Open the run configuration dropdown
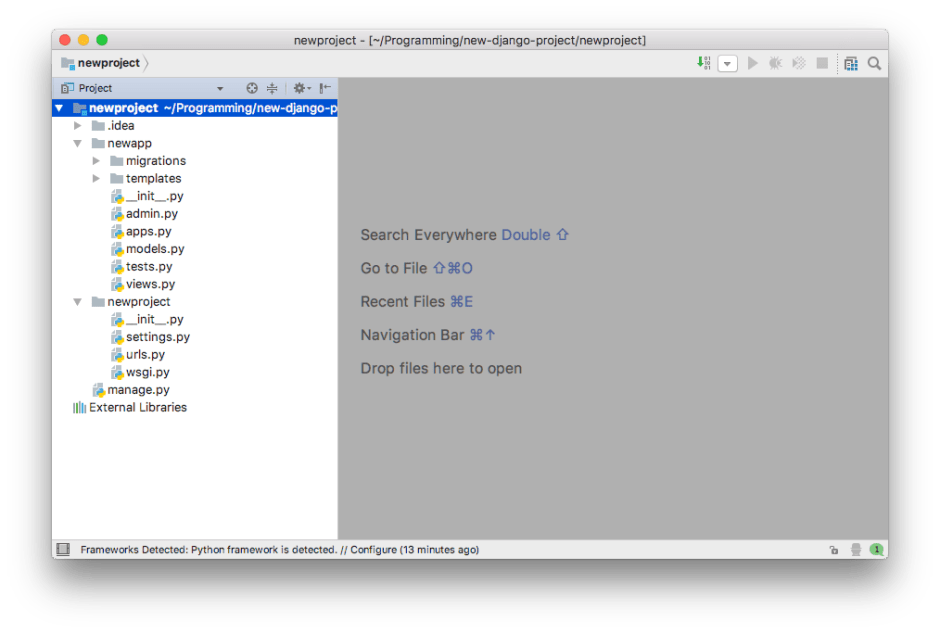The width and height of the screenshot is (940, 633). pyautogui.click(x=728, y=63)
